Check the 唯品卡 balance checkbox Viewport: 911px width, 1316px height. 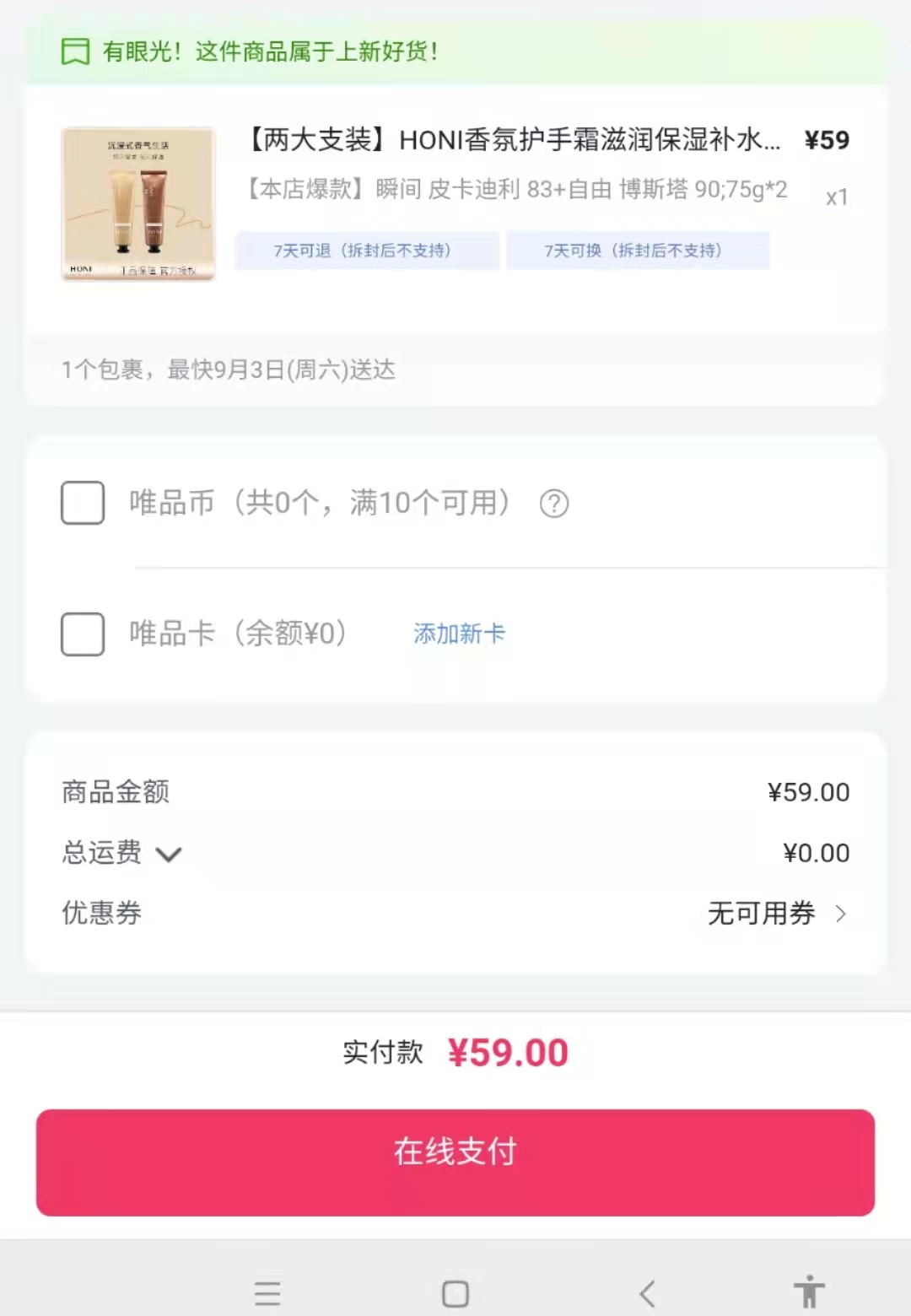point(83,634)
